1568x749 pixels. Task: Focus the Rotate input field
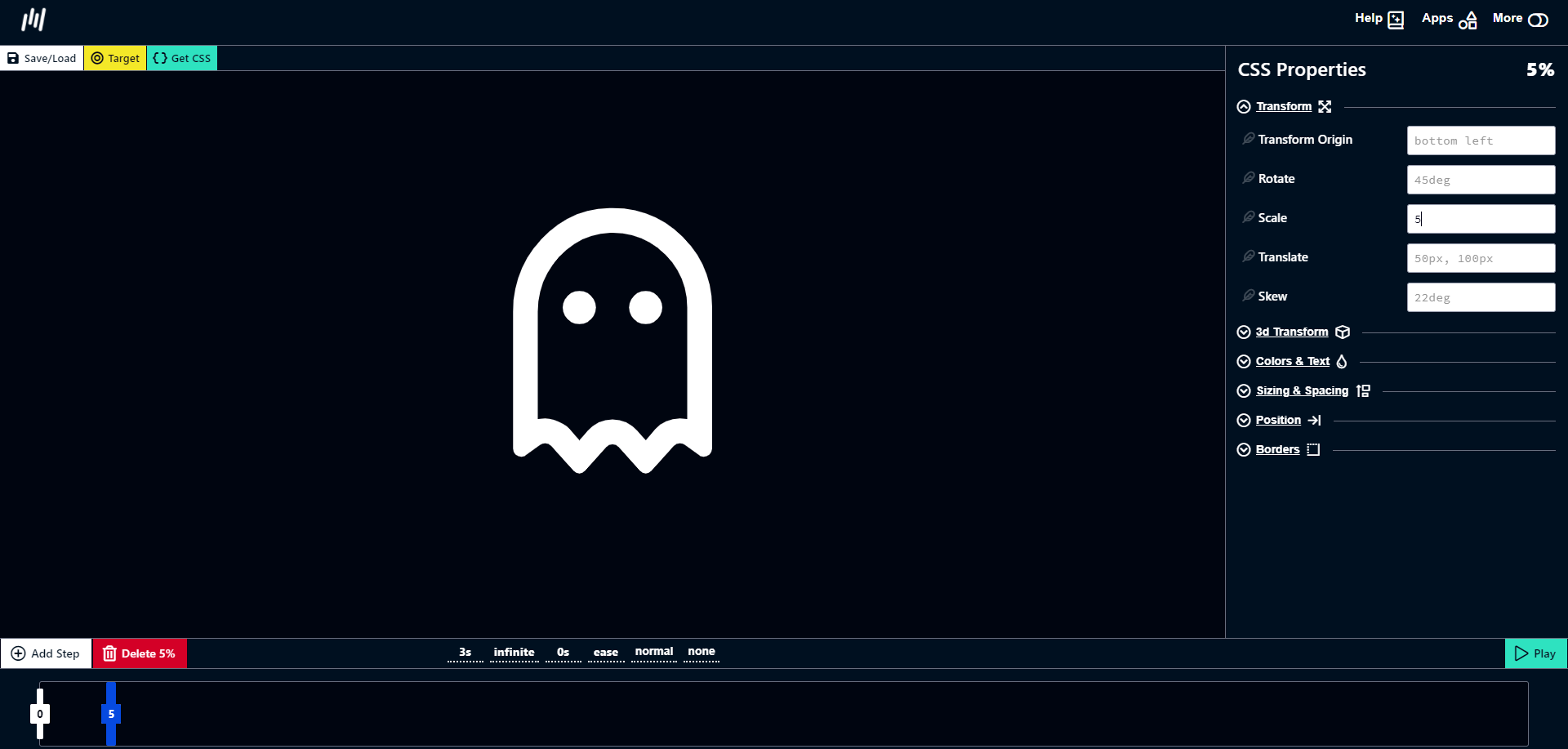click(x=1481, y=180)
